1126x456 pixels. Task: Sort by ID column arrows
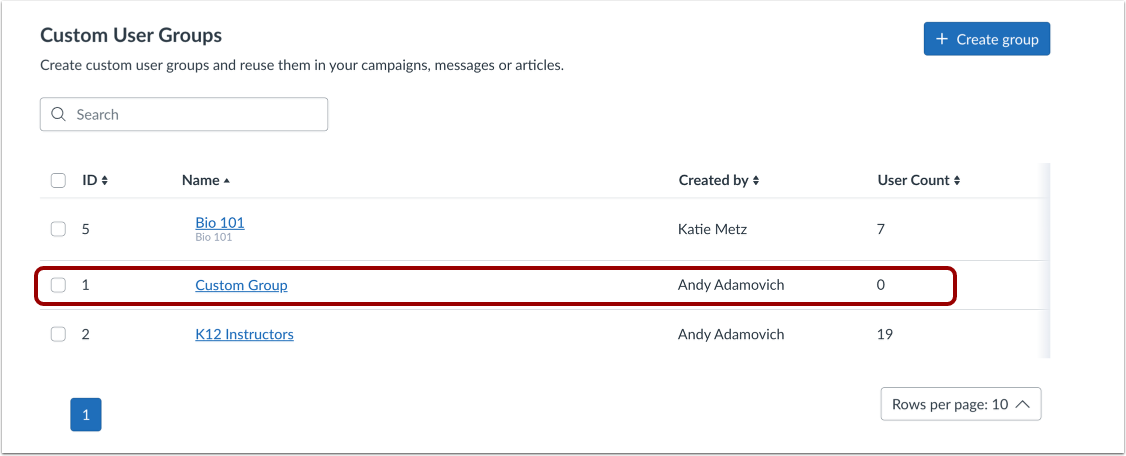pos(104,181)
